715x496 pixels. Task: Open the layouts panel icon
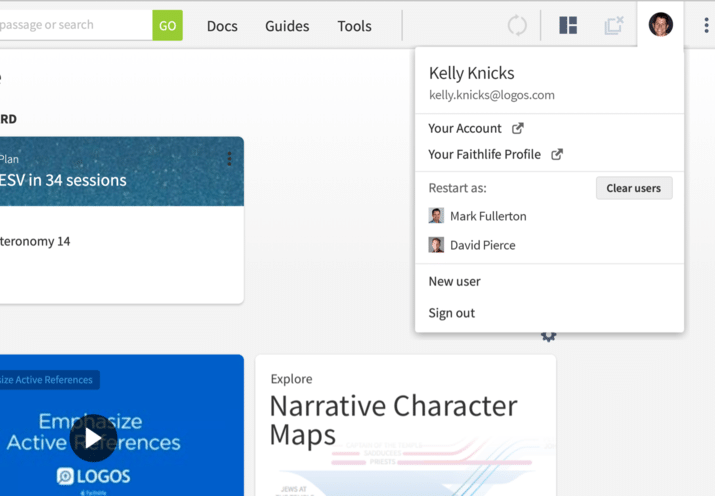pyautogui.click(x=568, y=26)
